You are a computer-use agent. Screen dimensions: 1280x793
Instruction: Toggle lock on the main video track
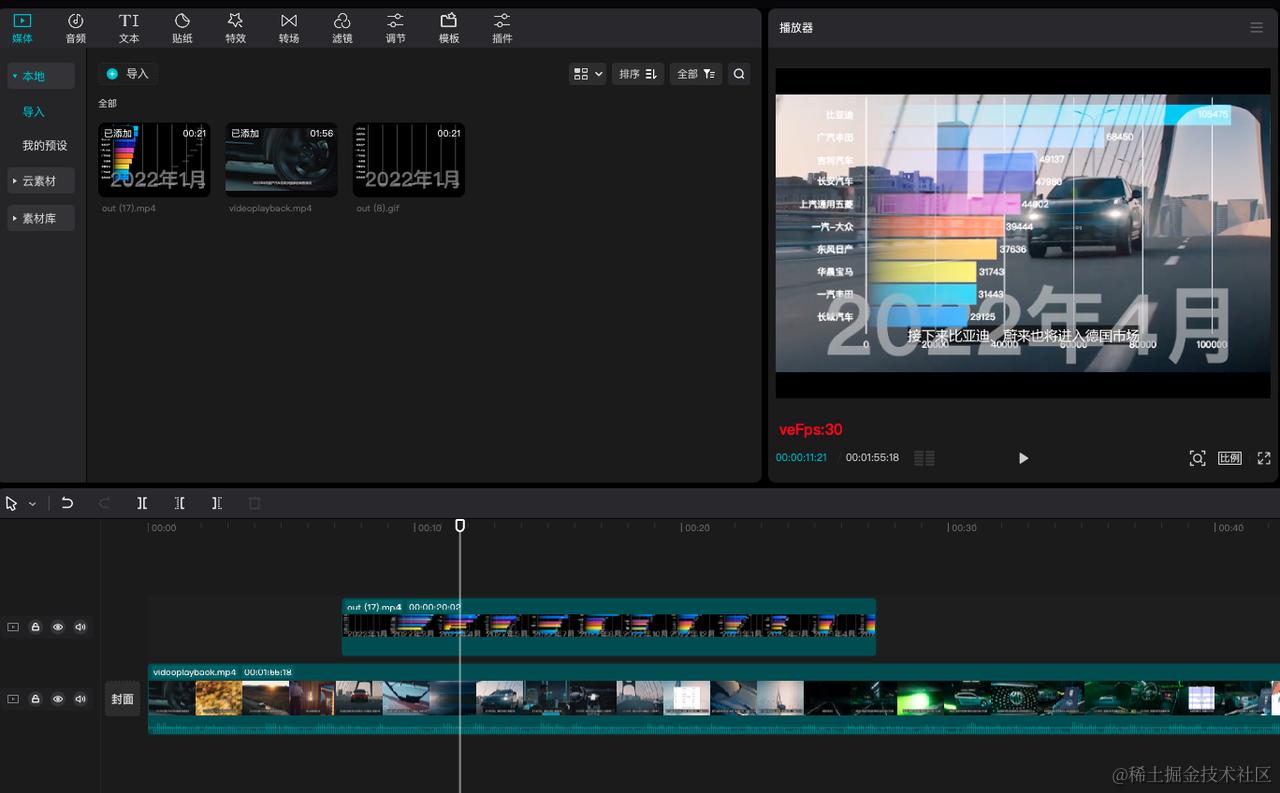pos(35,699)
